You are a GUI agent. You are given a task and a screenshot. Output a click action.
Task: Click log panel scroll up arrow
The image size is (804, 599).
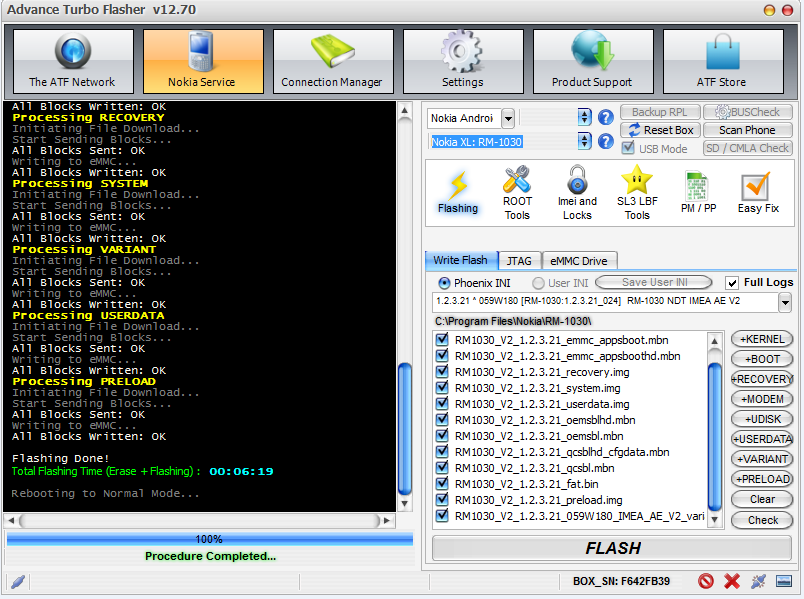pos(405,110)
